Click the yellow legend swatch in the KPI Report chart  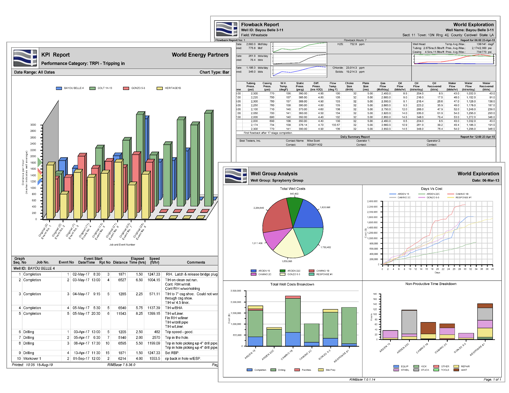tap(160, 88)
